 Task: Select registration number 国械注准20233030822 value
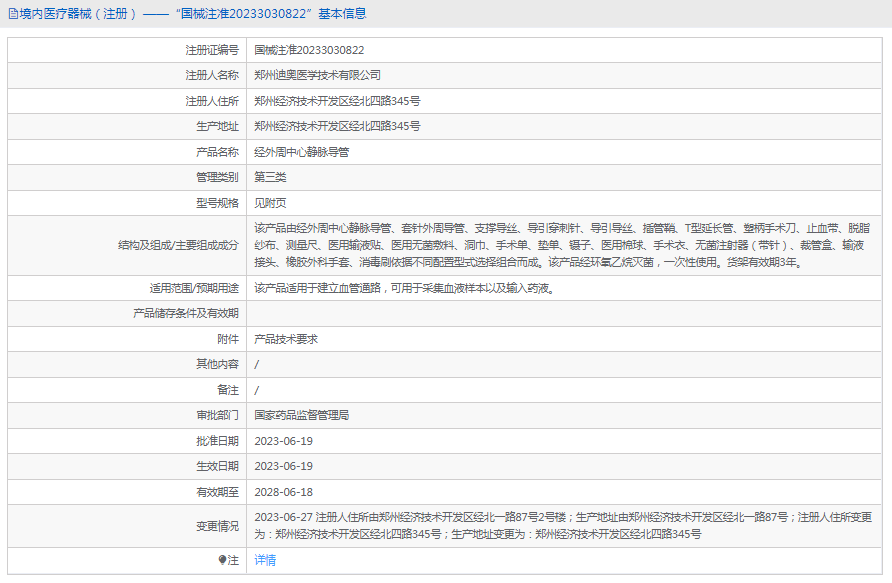click(309, 50)
